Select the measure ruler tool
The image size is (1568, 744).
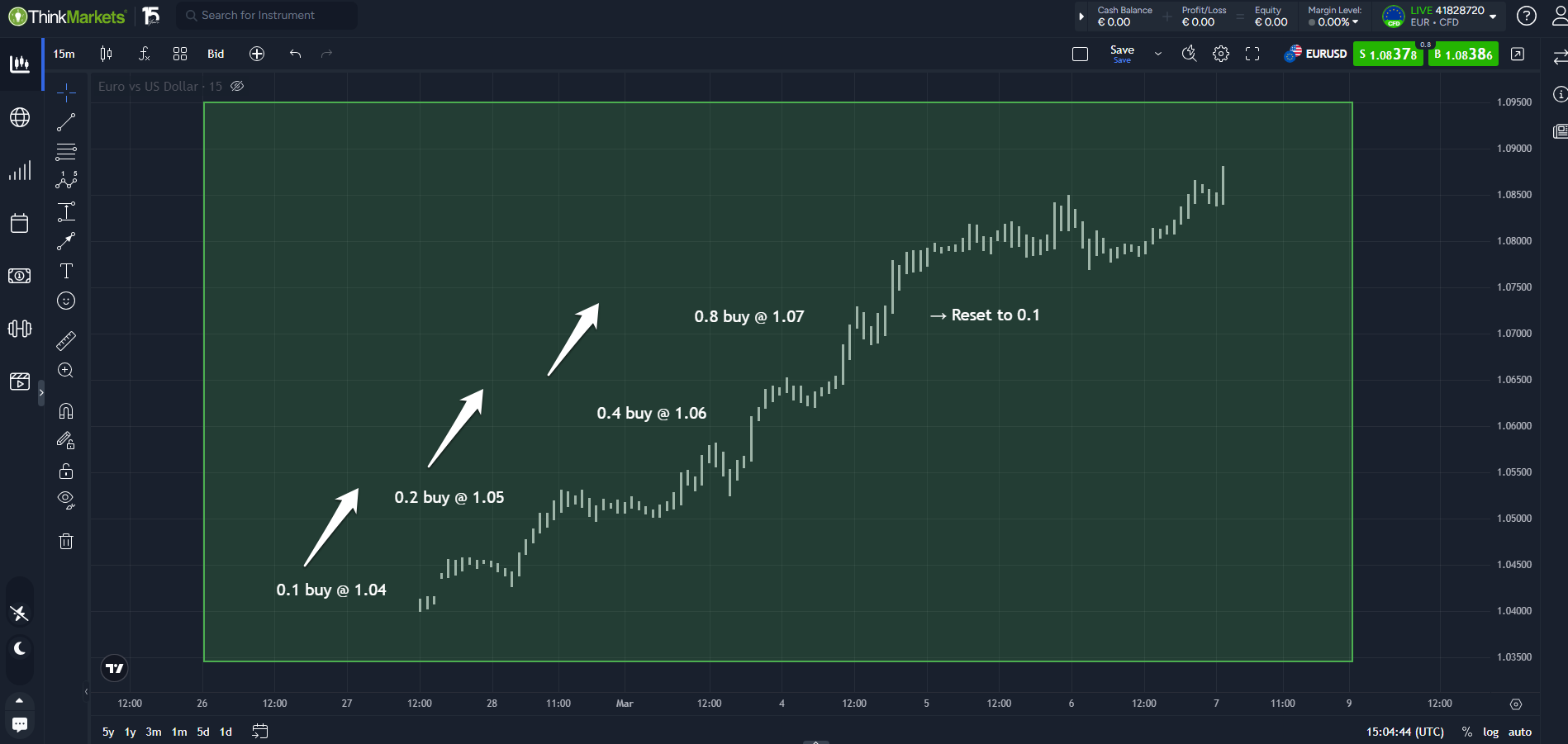click(x=66, y=340)
